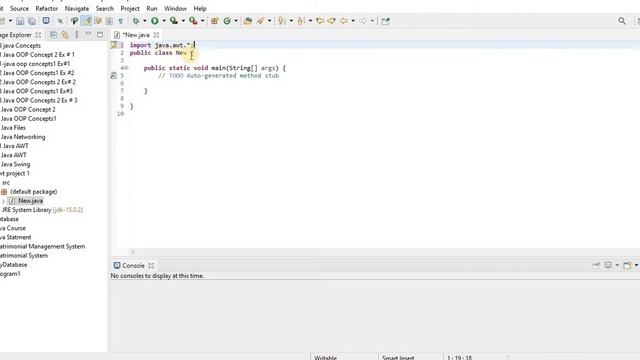
Task: Create a new Java class icon
Action: pyautogui.click(x=227, y=21)
